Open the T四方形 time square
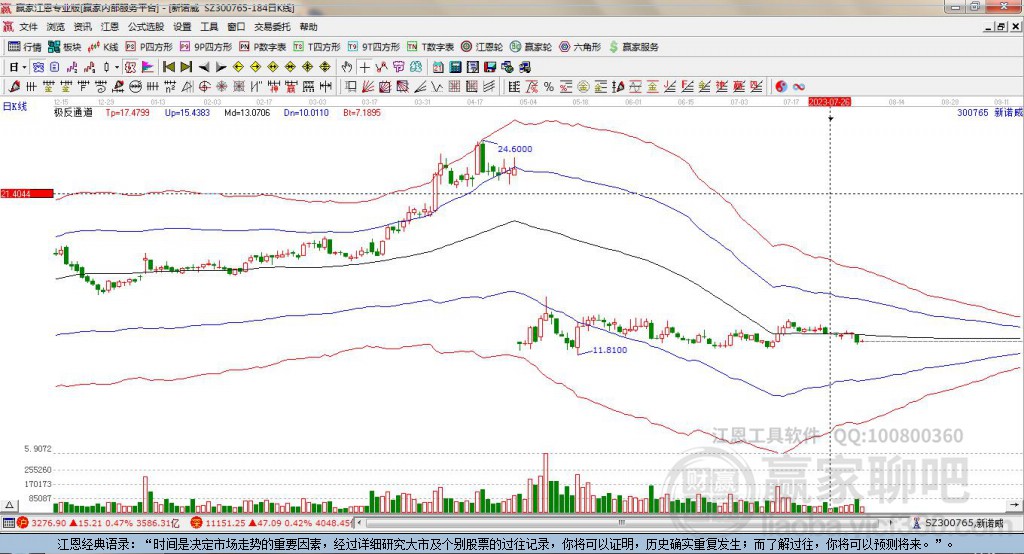 click(x=317, y=47)
